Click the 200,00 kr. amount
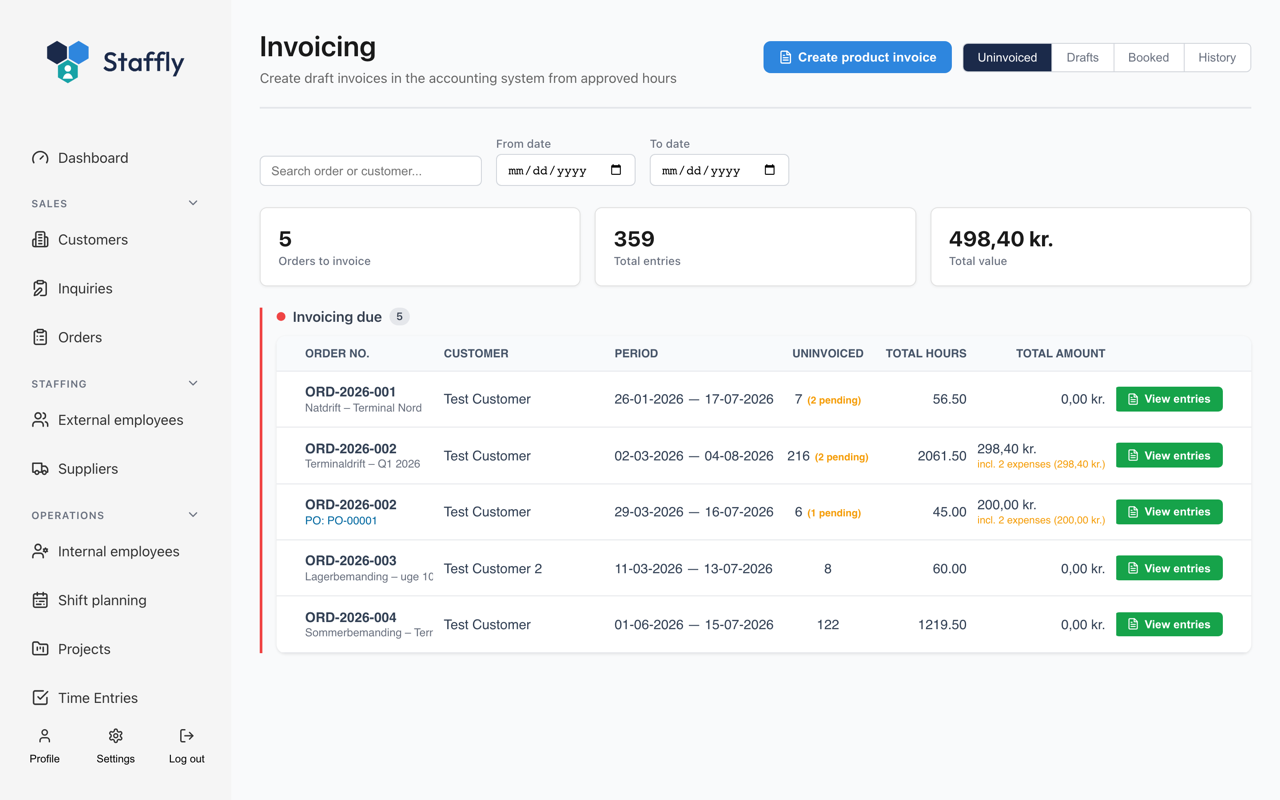1280x800 pixels. tap(1006, 505)
